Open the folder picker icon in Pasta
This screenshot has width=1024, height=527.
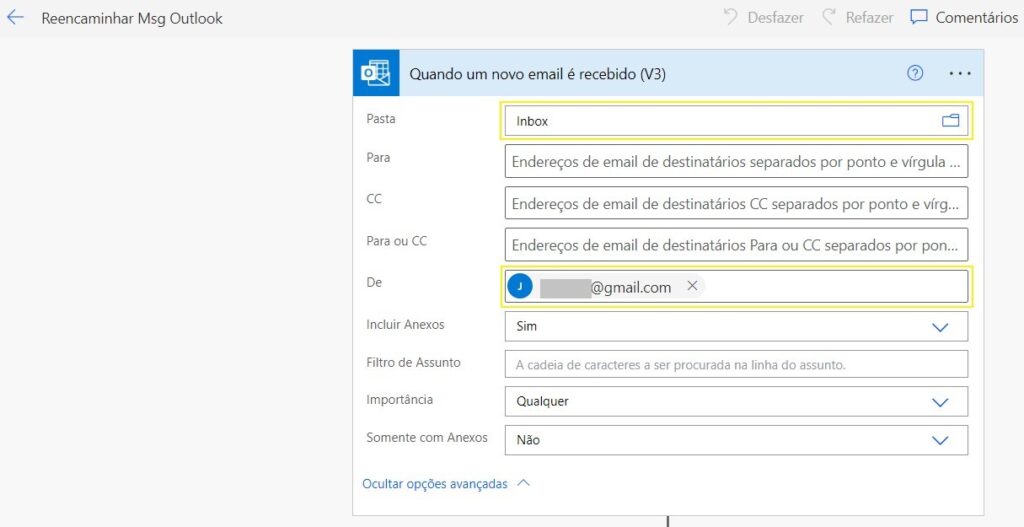pyautogui.click(x=950, y=121)
